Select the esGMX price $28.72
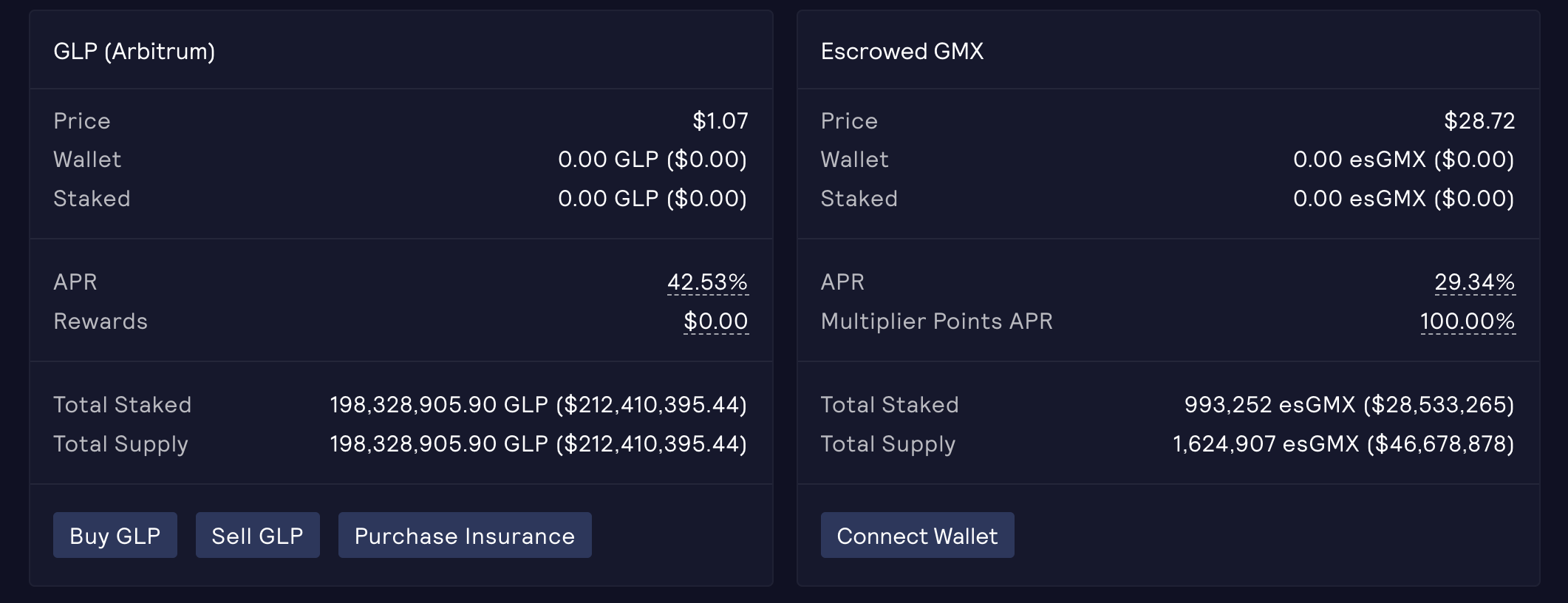 pyautogui.click(x=1479, y=120)
